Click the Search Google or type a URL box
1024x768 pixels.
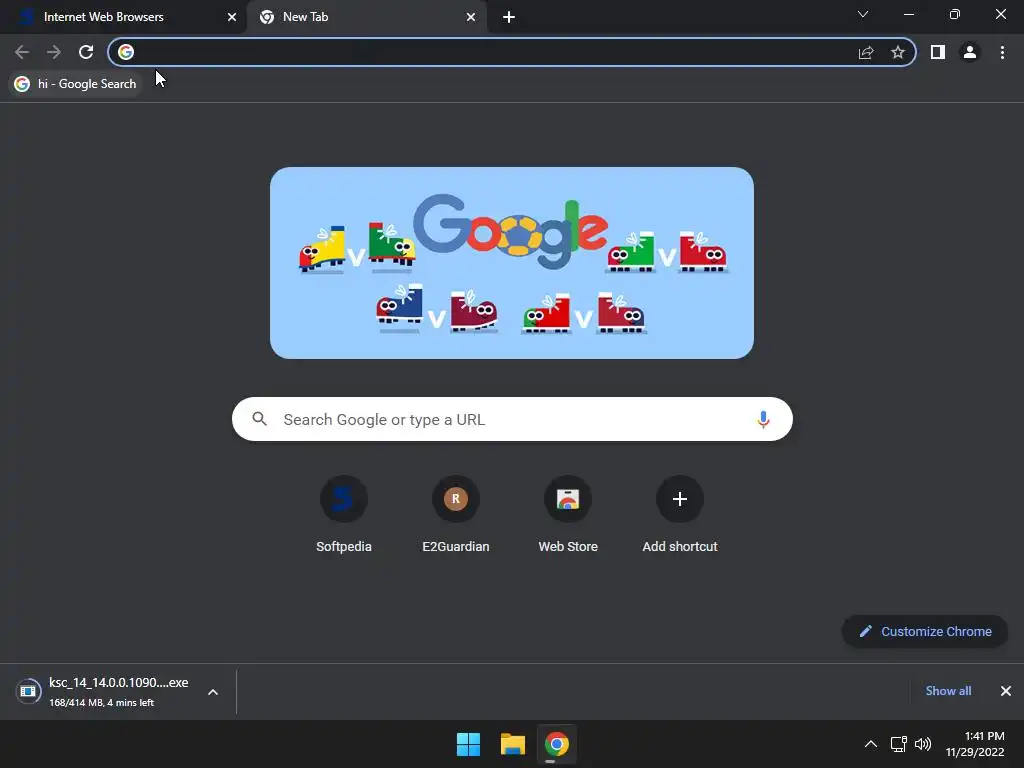(512, 419)
